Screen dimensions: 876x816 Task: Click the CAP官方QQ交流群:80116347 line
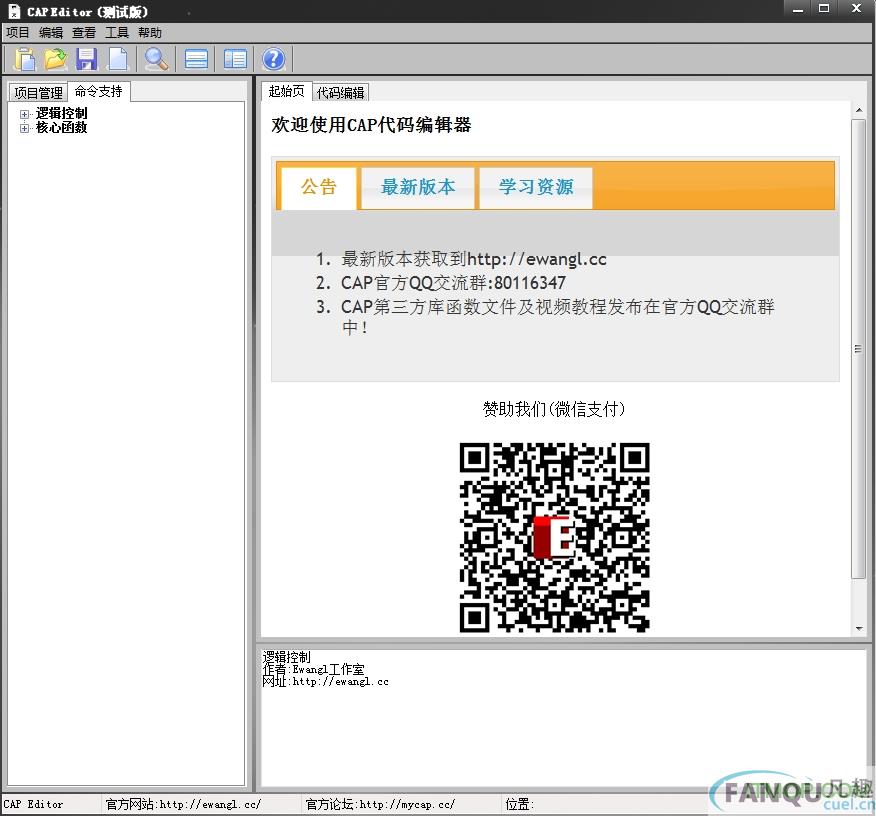pyautogui.click(x=453, y=283)
